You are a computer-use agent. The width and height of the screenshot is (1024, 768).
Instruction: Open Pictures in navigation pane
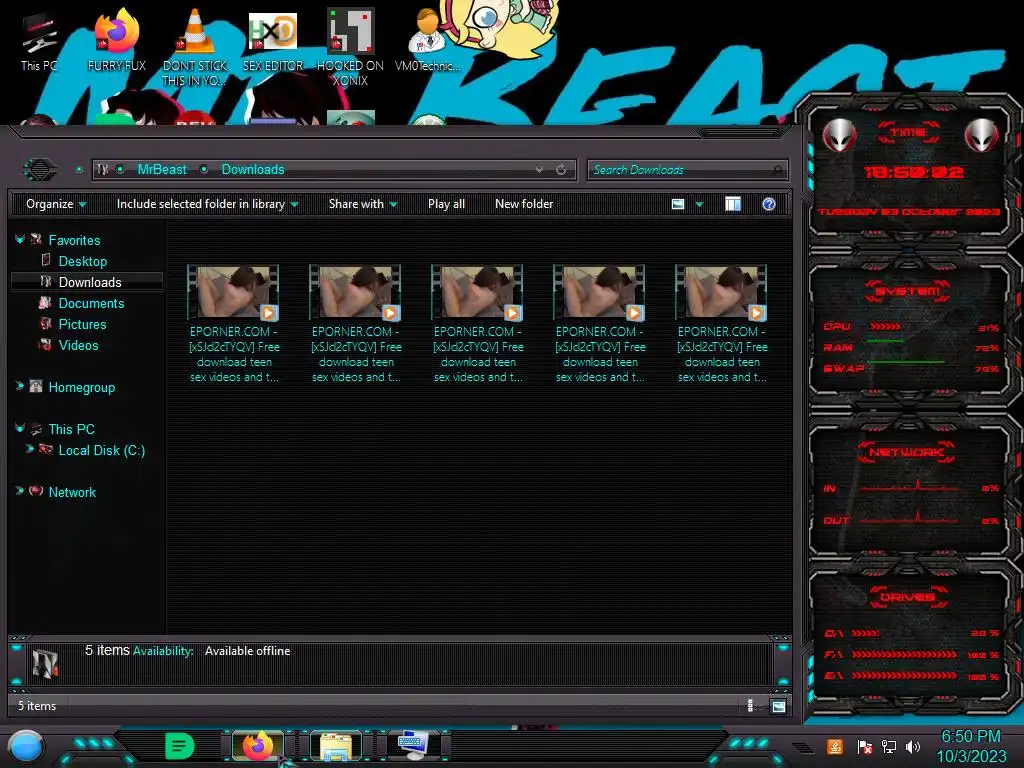click(82, 324)
